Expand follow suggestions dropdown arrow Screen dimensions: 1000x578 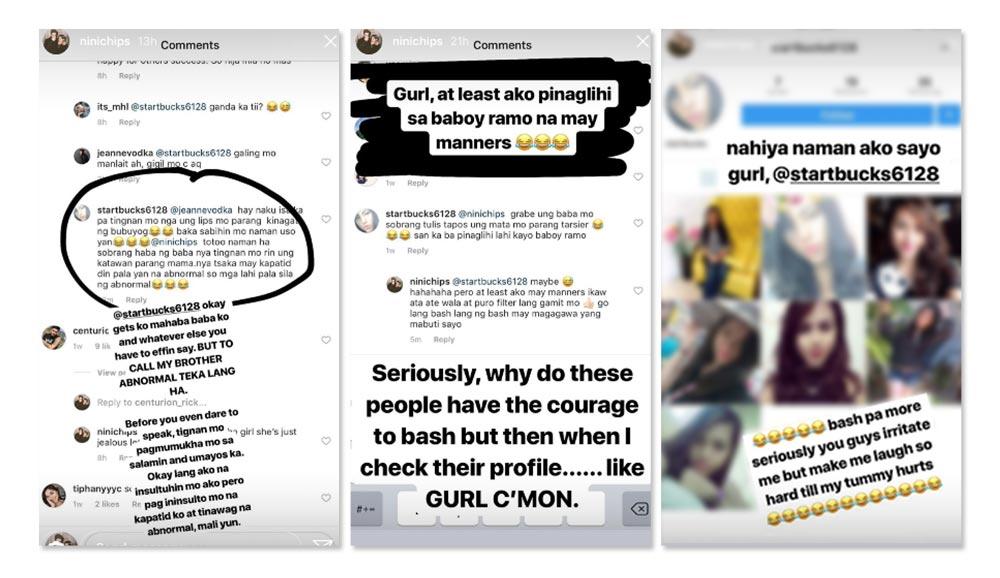click(x=948, y=115)
